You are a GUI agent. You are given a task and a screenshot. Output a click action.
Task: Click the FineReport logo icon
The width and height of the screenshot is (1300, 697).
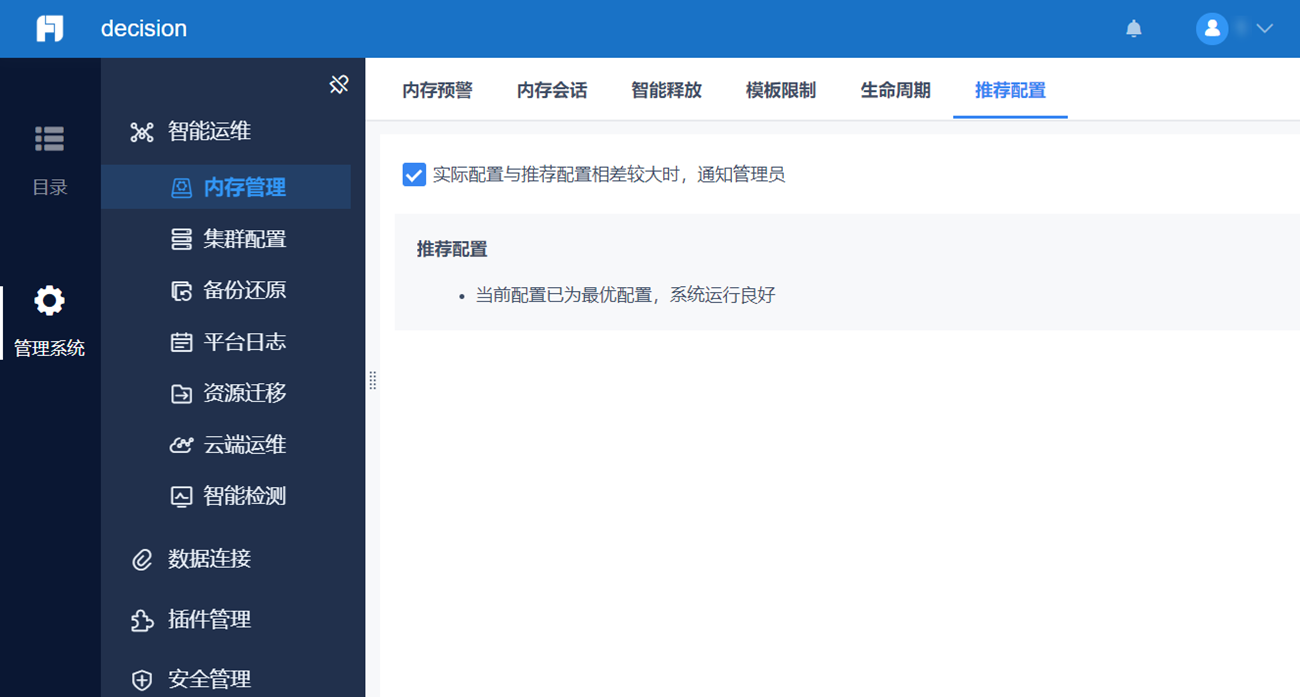point(50,28)
